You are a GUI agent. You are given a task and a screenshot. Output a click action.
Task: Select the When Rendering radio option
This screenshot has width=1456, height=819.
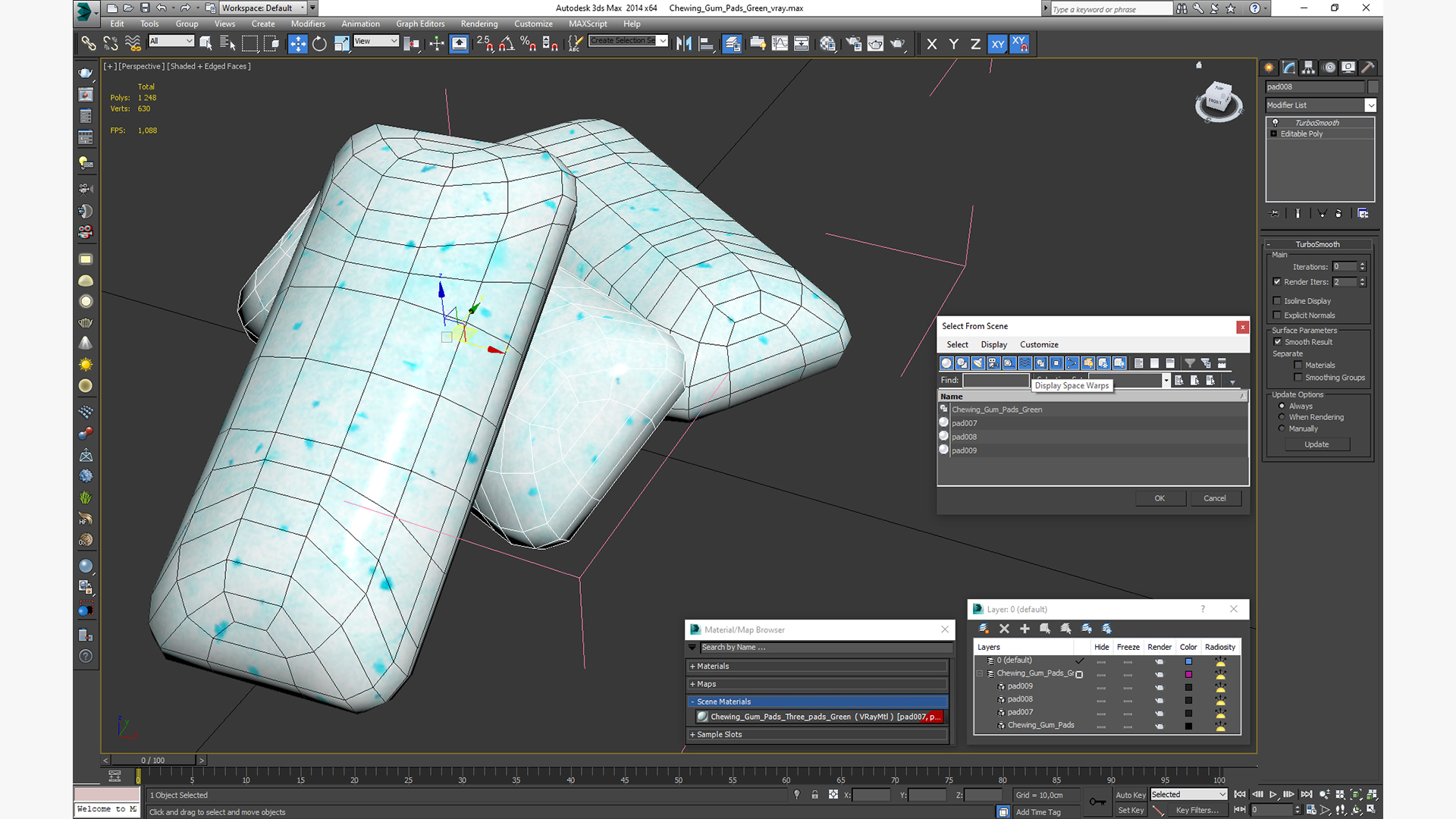coord(1282,417)
